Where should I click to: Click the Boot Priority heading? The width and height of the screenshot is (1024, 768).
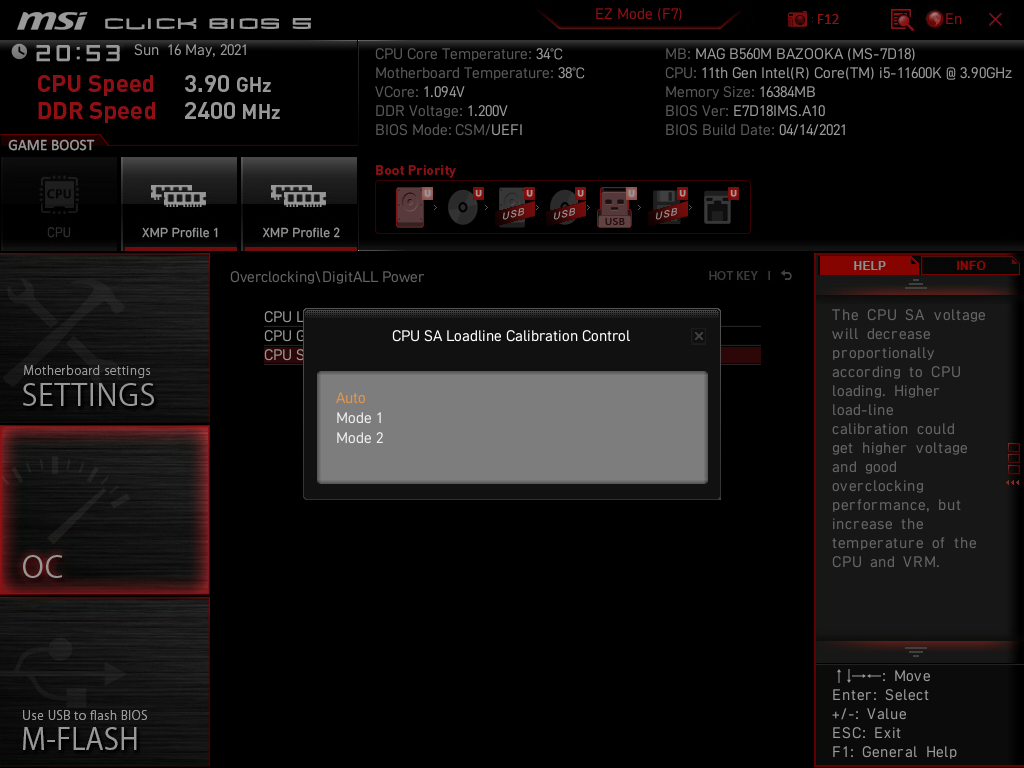(x=415, y=170)
